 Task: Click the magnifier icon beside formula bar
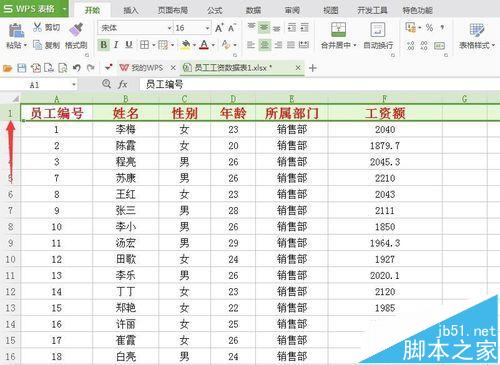(107, 84)
